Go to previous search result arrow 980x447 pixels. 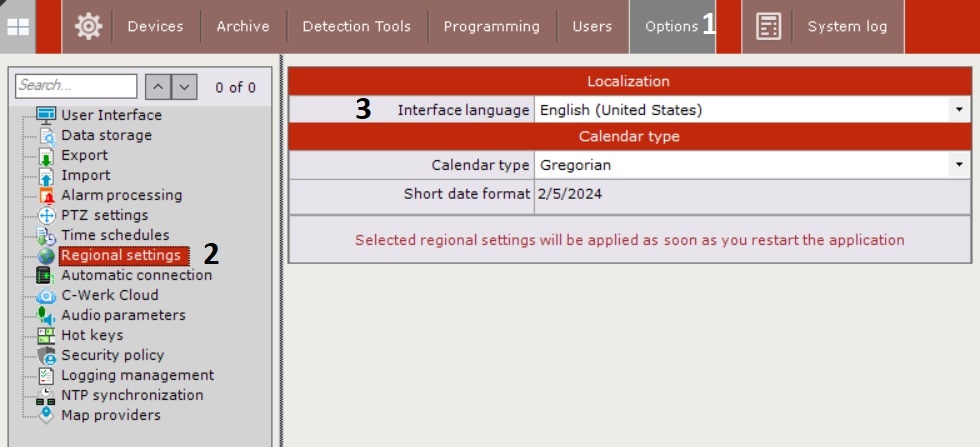tap(158, 87)
